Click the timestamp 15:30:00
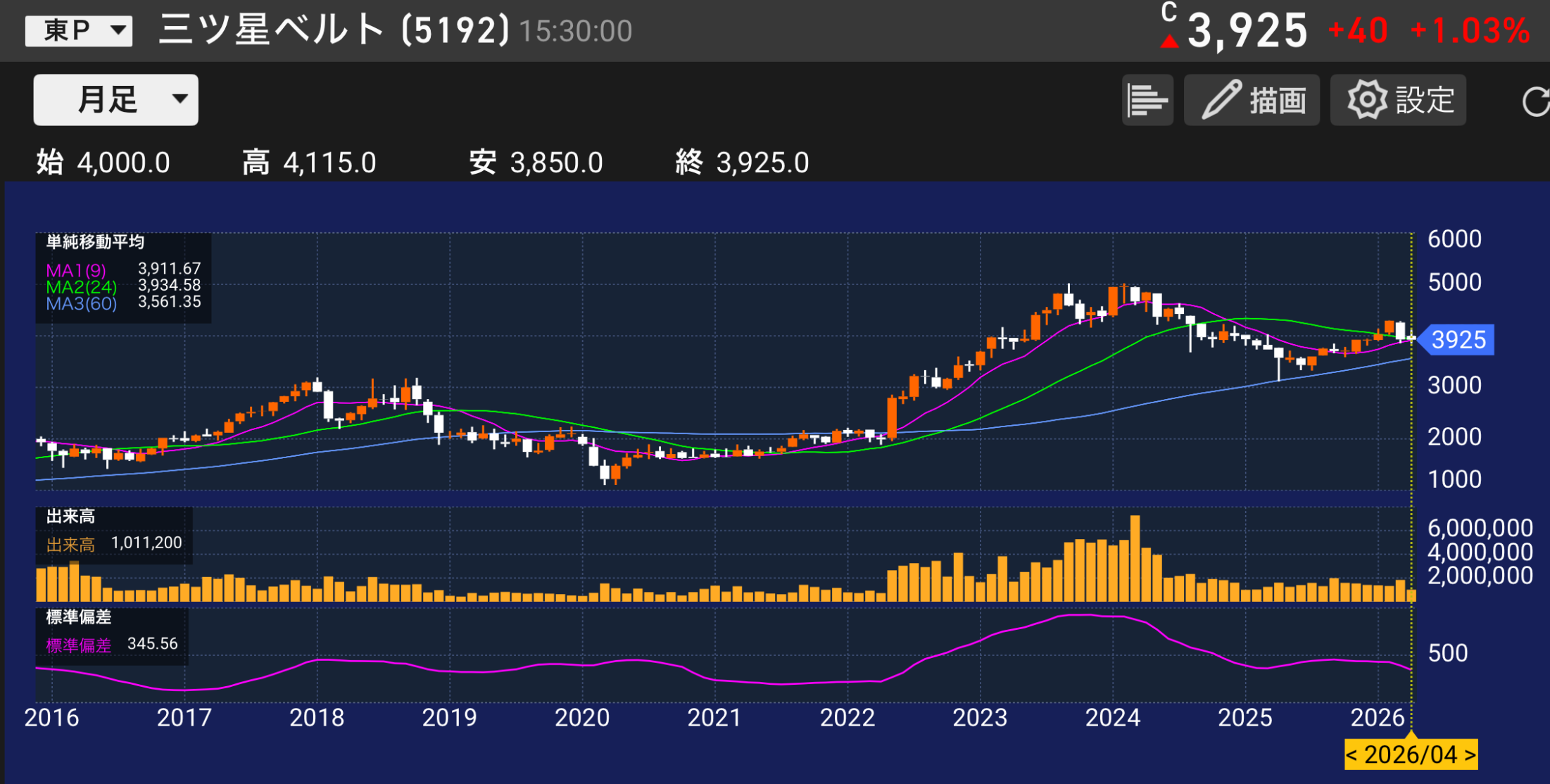This screenshot has height=784, width=1550. 576,31
